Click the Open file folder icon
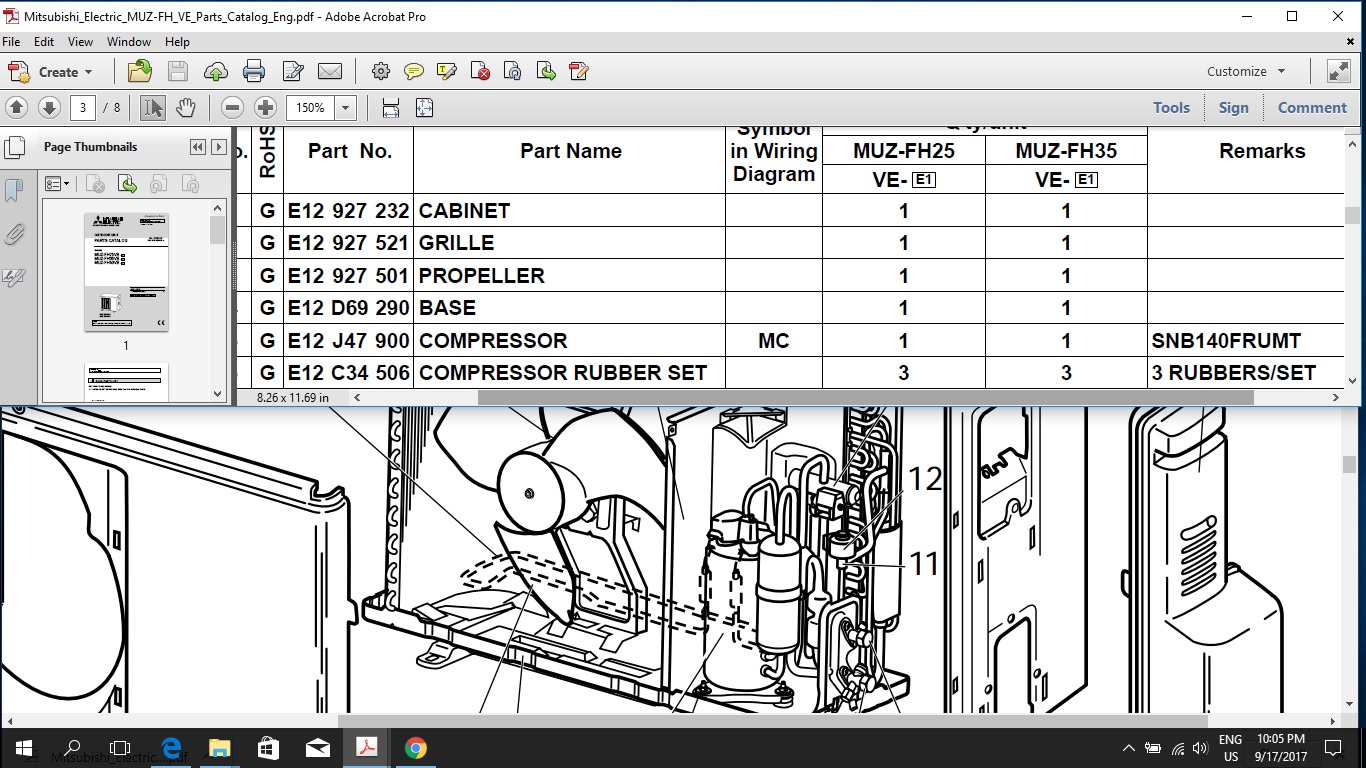Image resolution: width=1366 pixels, height=768 pixels. click(140, 71)
